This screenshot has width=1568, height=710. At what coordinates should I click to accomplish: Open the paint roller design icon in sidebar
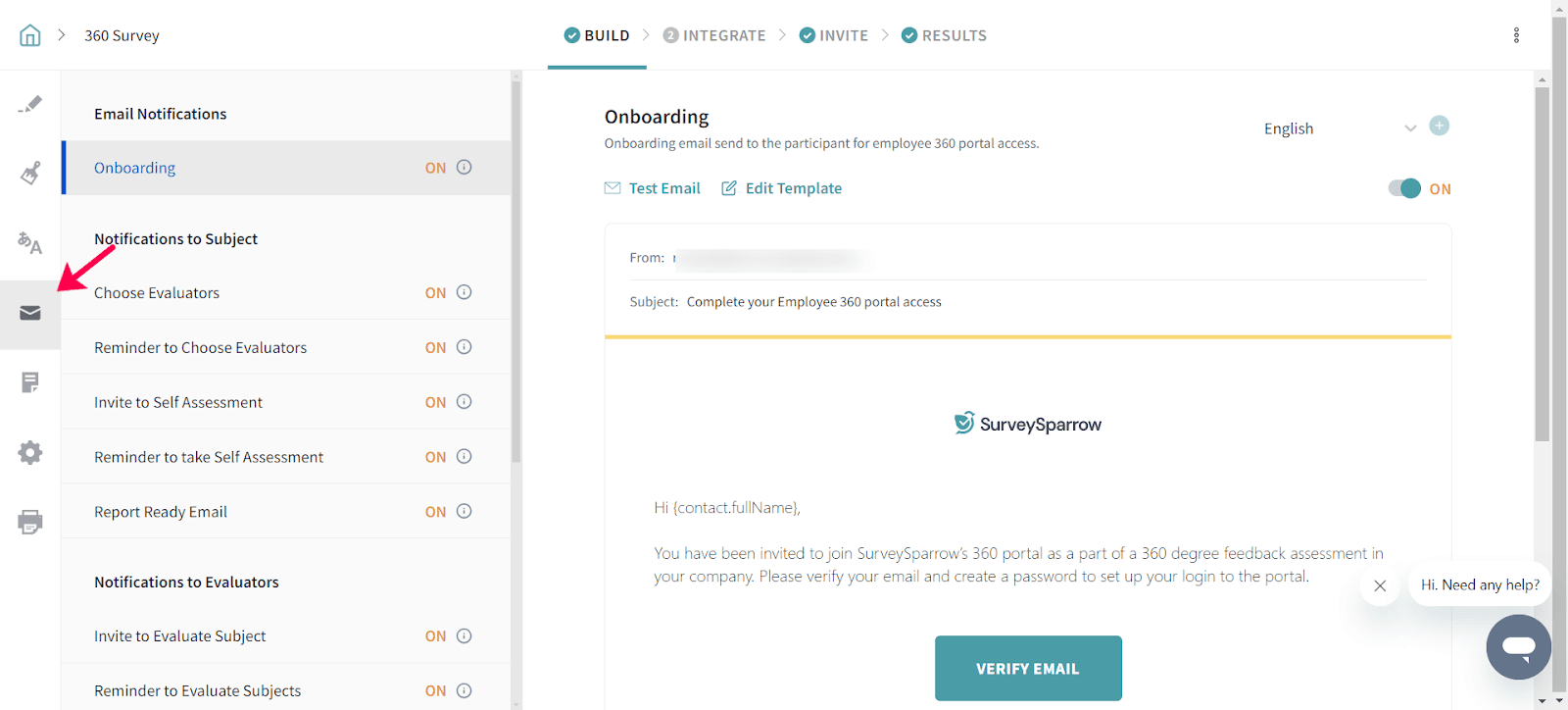[x=30, y=174]
